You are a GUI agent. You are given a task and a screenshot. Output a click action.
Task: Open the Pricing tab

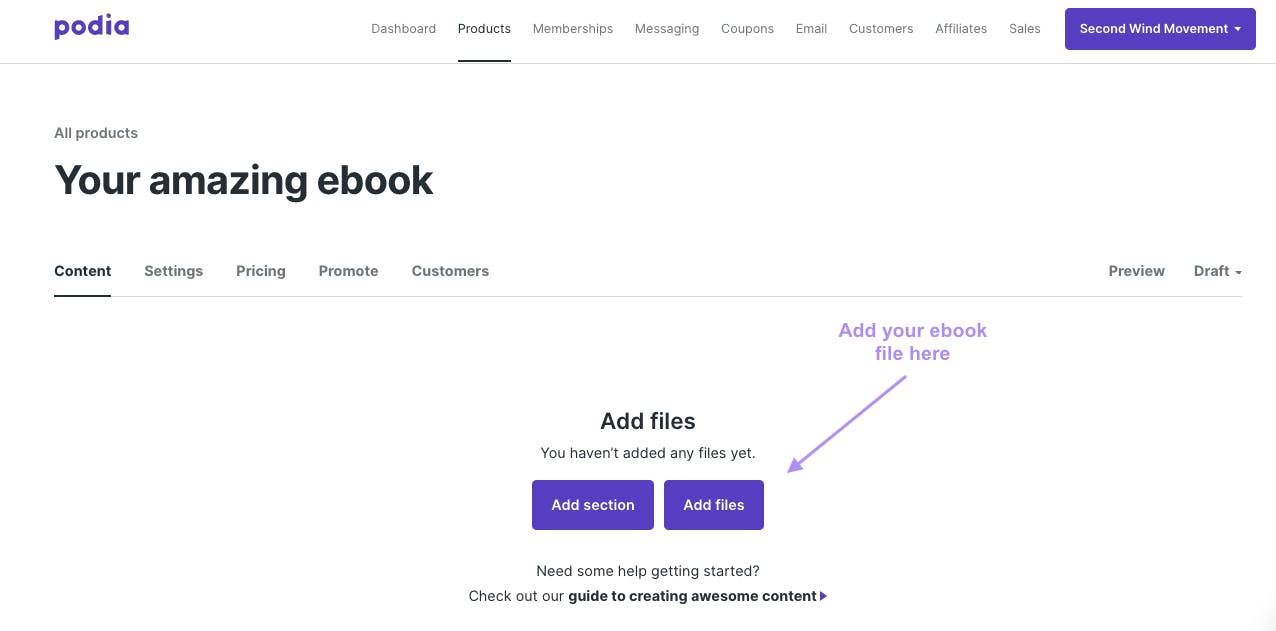tap(261, 271)
